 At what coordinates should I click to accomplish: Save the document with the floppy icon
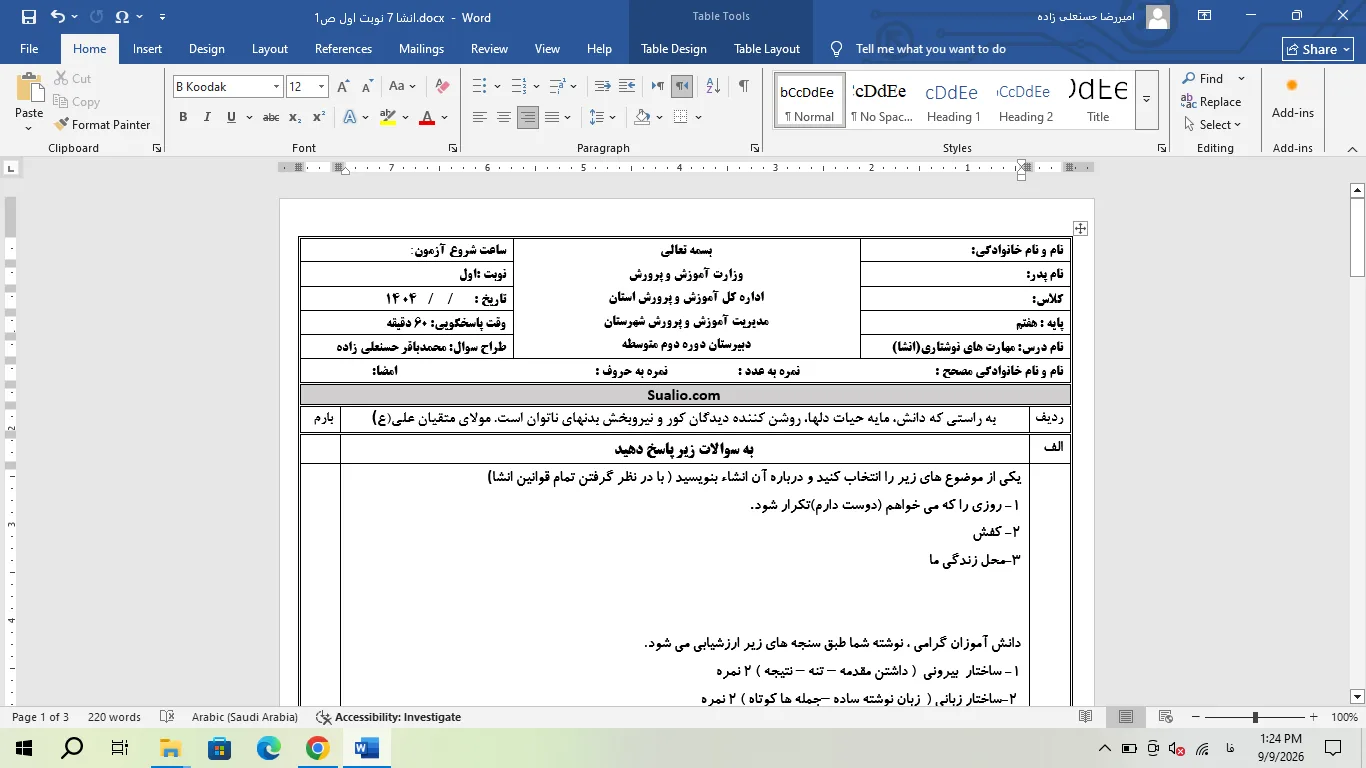[x=28, y=16]
